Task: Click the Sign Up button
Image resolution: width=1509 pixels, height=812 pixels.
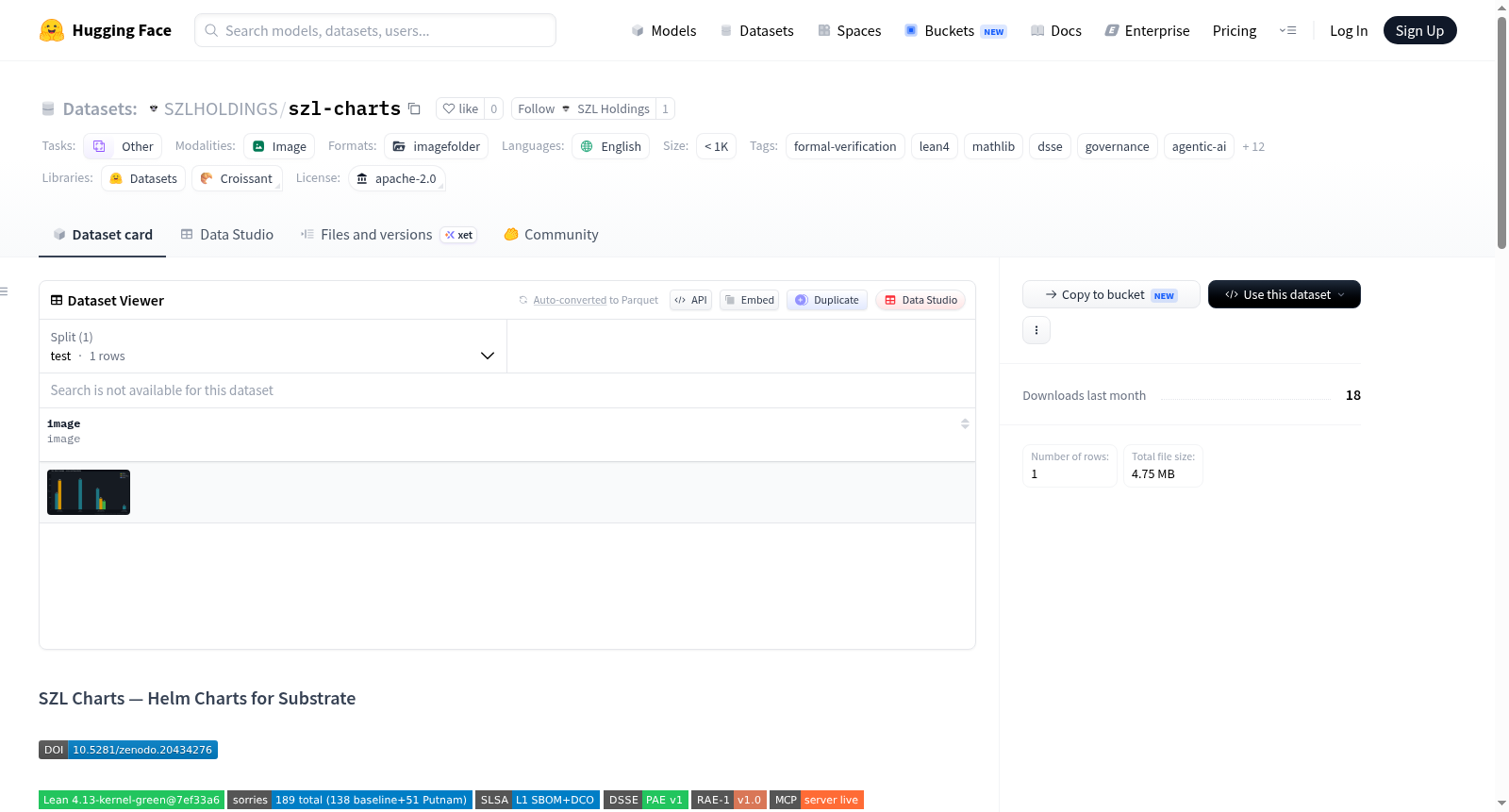Action: tap(1419, 30)
